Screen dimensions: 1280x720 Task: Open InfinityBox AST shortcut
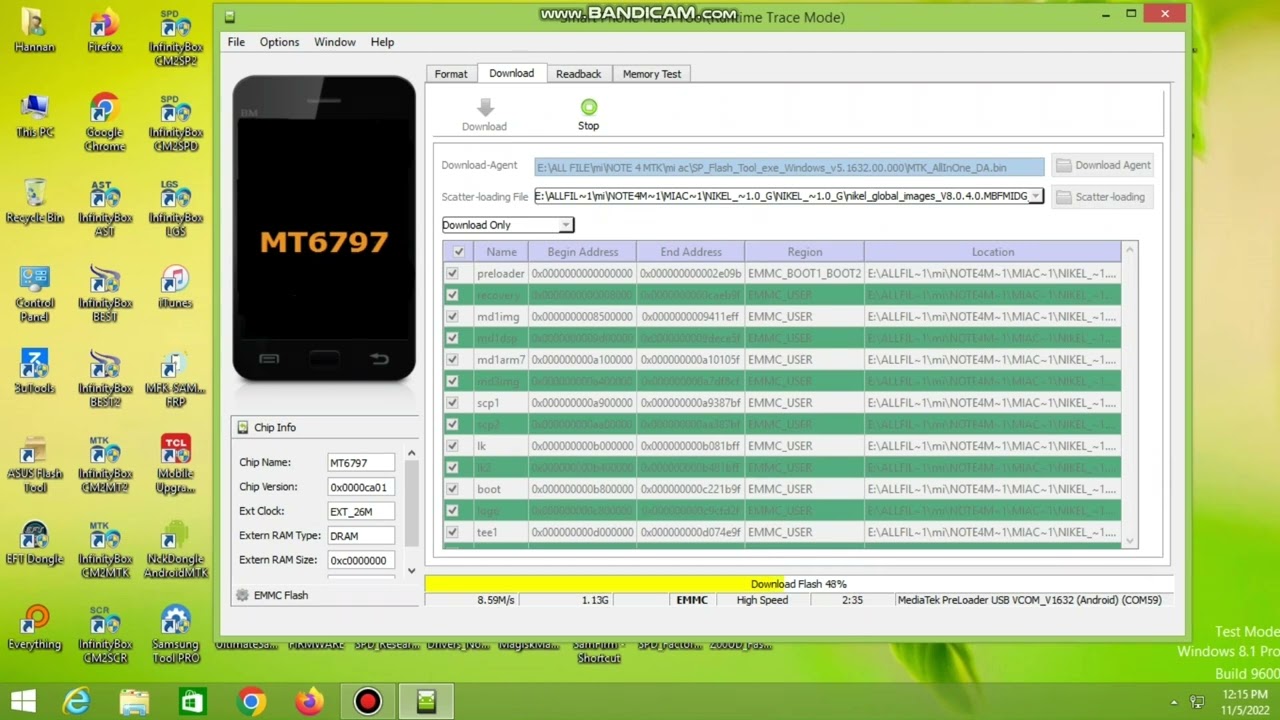tap(104, 208)
